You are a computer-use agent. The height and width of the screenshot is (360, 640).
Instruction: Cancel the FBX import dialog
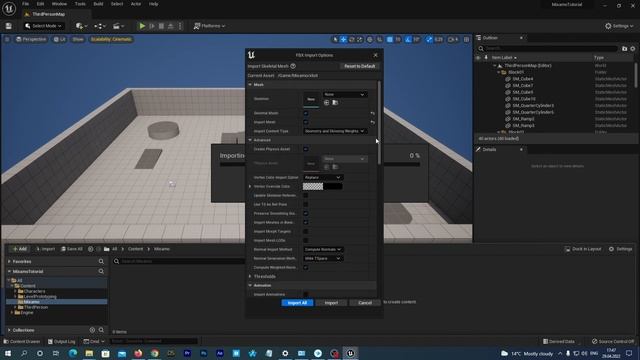coord(365,303)
